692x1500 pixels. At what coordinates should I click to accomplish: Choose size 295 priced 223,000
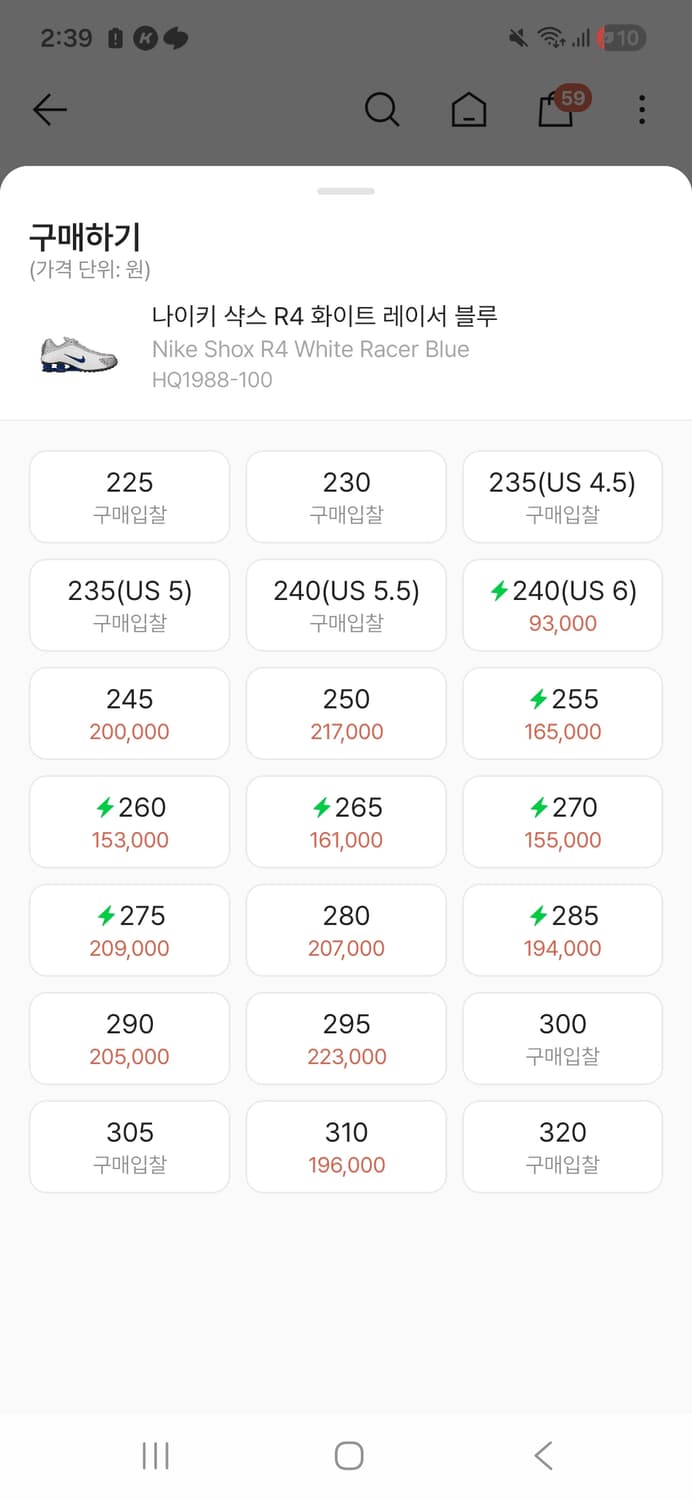tap(345, 1038)
